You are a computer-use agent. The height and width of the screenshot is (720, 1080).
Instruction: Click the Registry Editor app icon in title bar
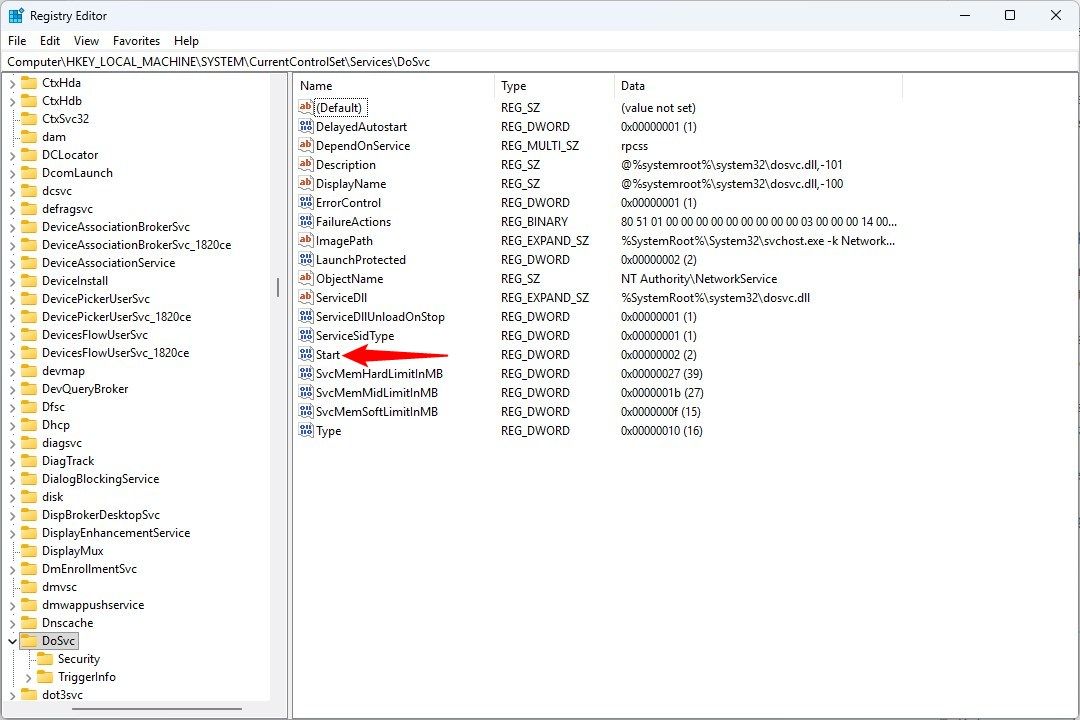[16, 15]
